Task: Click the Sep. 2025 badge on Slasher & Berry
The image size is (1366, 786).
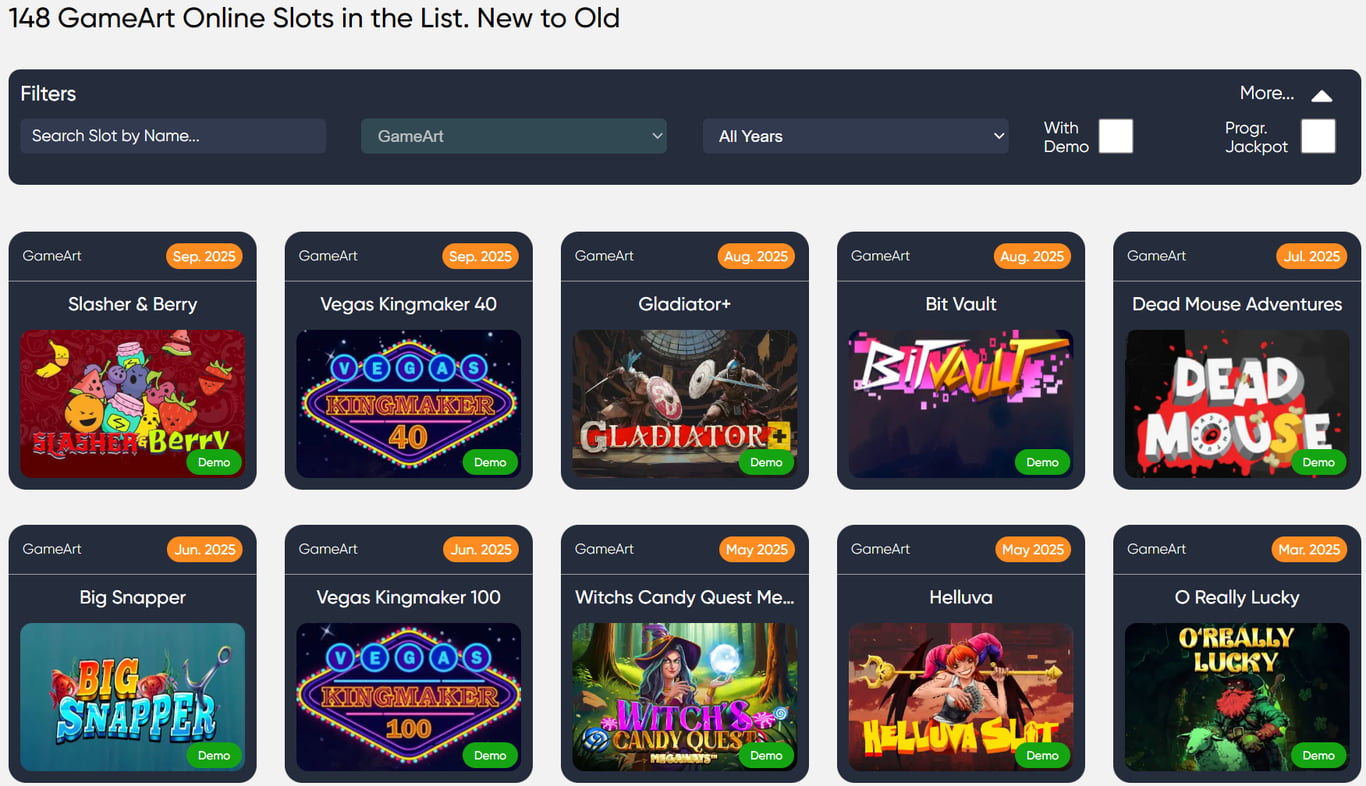Action: point(204,256)
